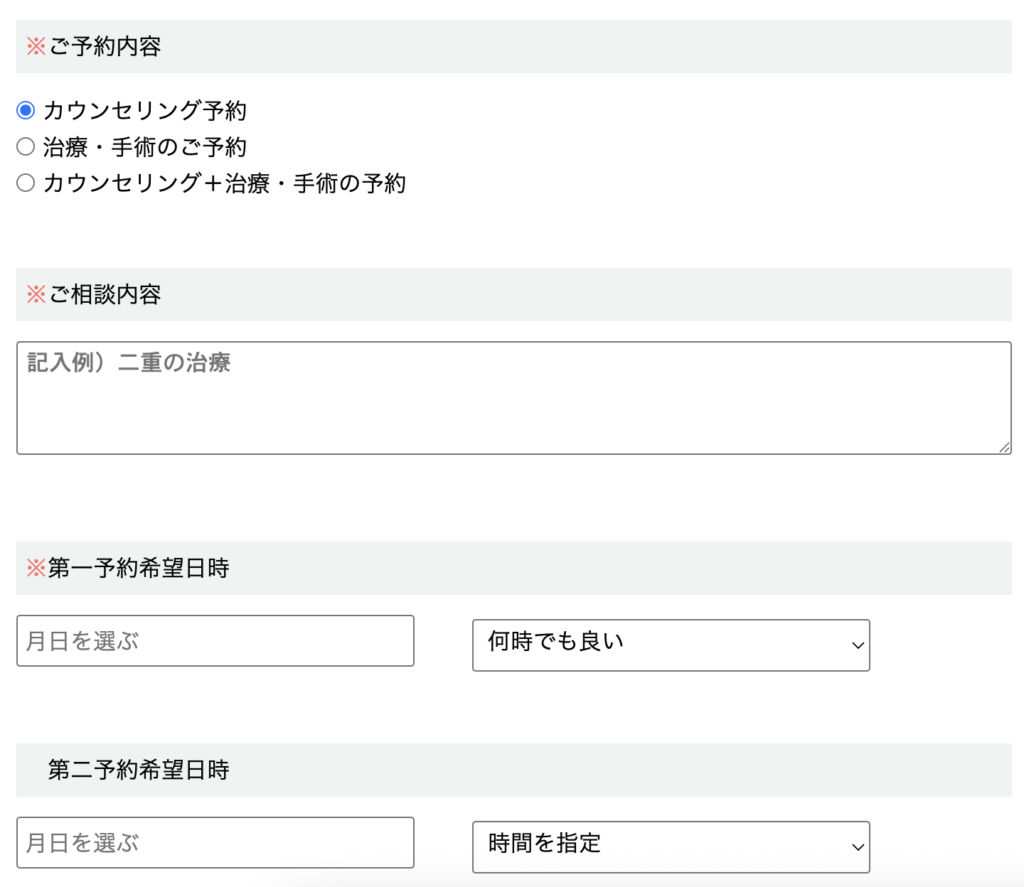This screenshot has height=887, width=1024.
Task: Open the 時間を指定 time dropdown
Action: pos(670,845)
